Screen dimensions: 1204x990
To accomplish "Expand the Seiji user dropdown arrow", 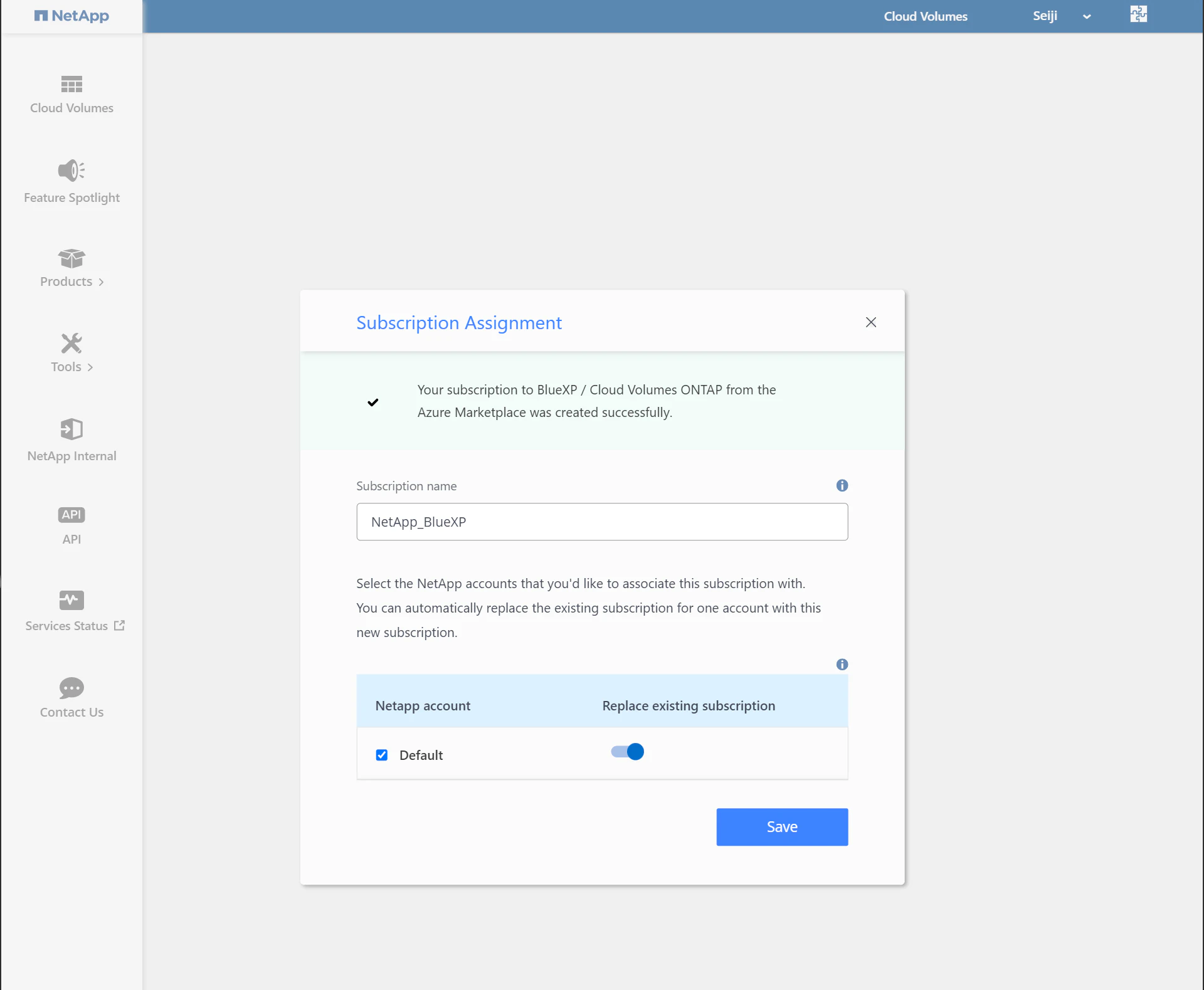I will pyautogui.click(x=1087, y=17).
